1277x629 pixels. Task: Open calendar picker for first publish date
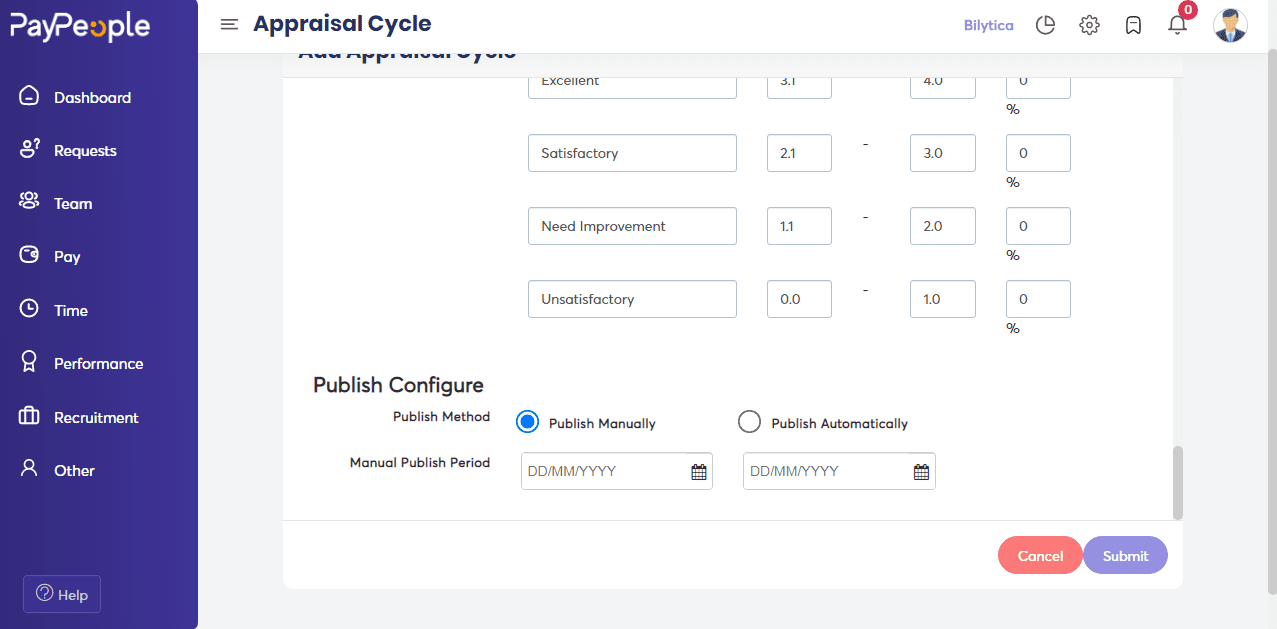point(699,472)
